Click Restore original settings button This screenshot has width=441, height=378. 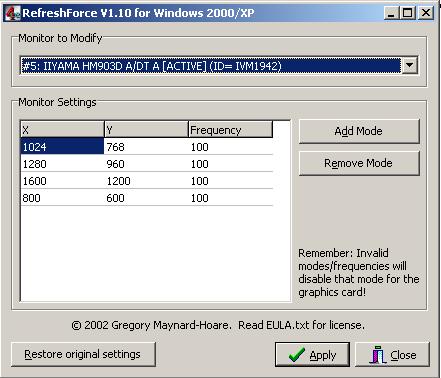(x=83, y=354)
